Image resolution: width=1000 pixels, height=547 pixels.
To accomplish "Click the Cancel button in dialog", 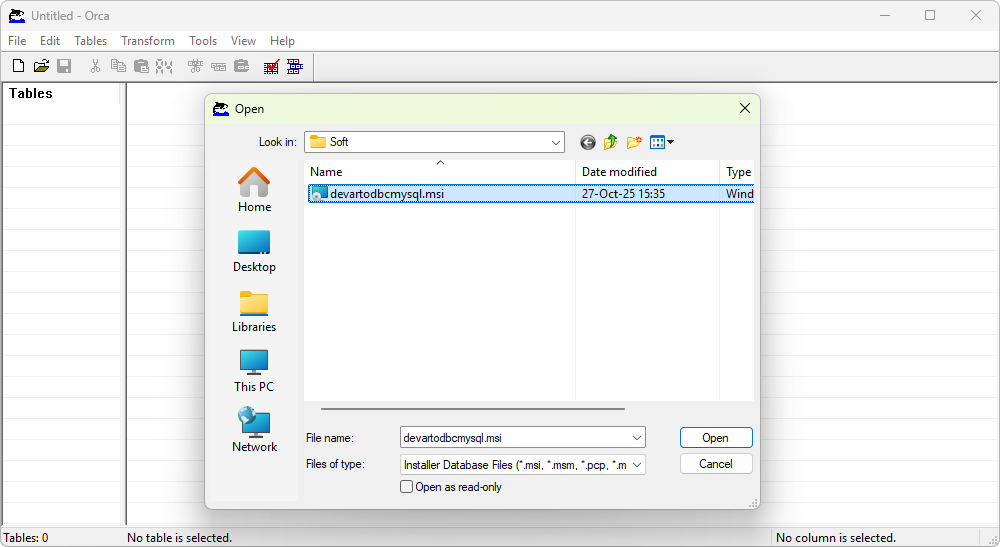I will (716, 463).
